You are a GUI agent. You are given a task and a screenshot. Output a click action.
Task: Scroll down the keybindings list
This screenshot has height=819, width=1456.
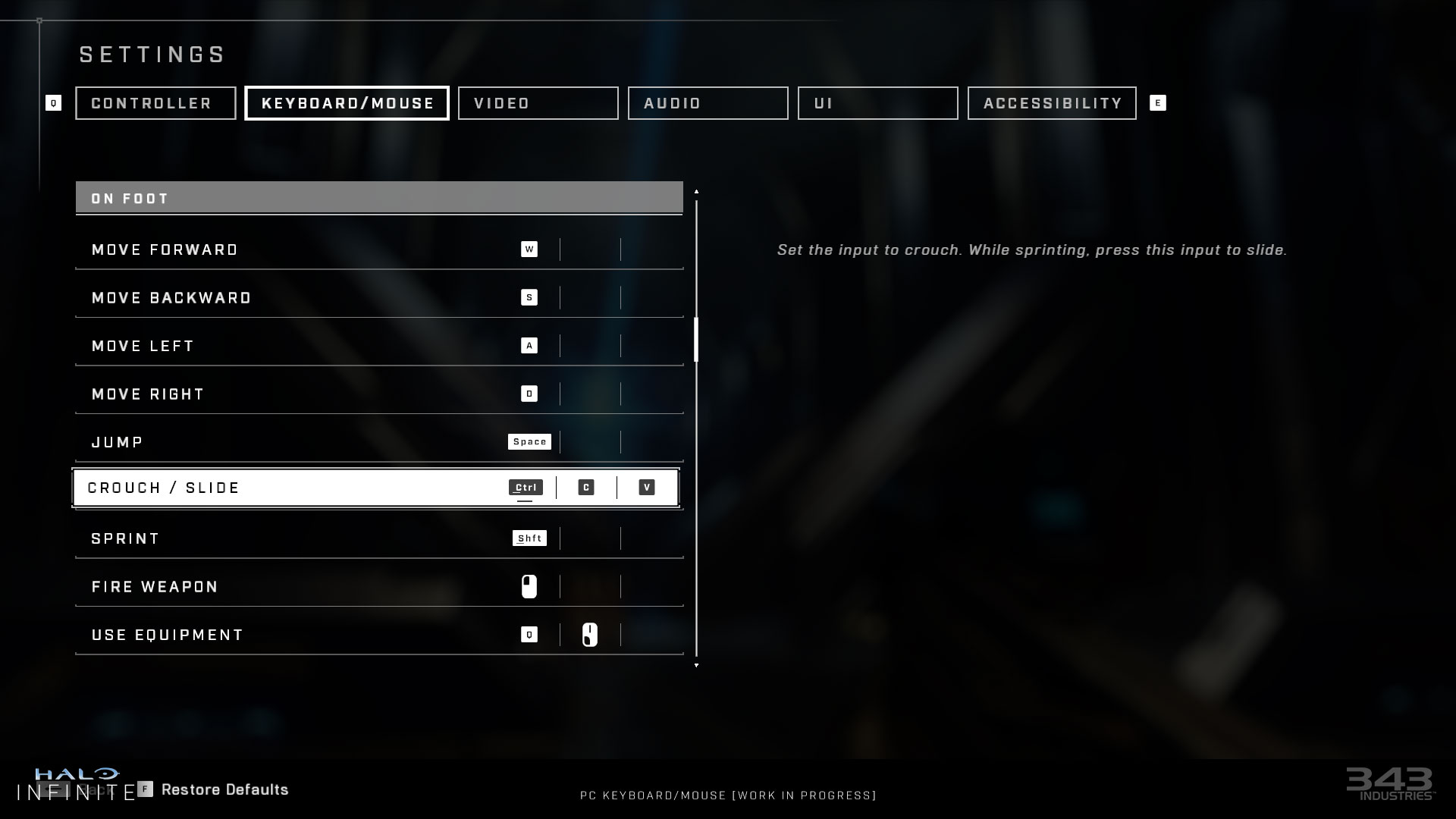[x=697, y=664]
